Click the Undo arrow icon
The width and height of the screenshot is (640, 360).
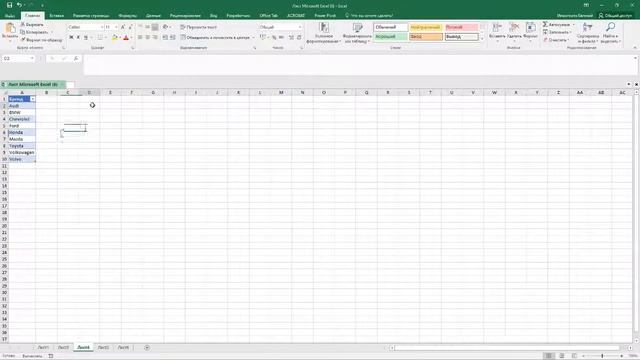19,5
